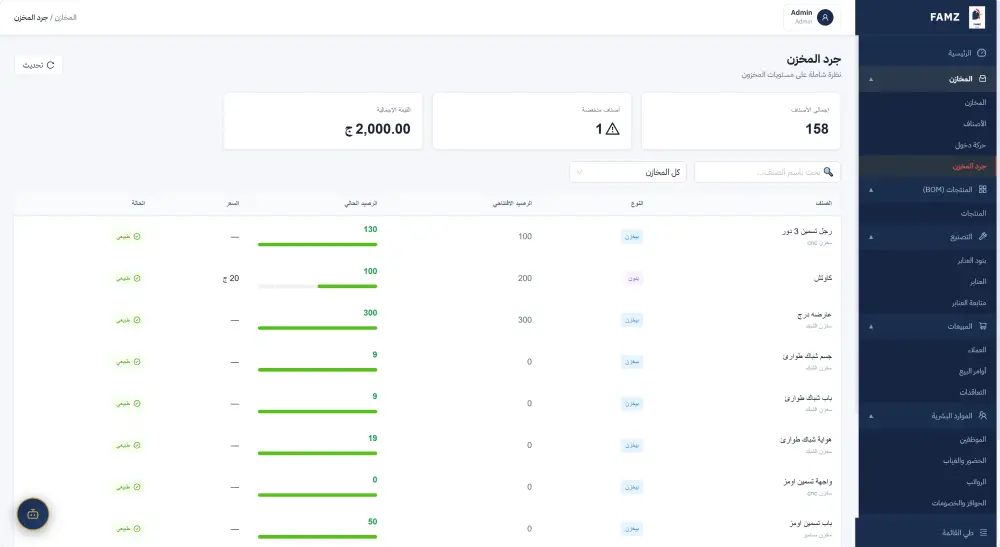This screenshot has width=1000, height=547.
Task: Collapse the المبيعات section arrow
Action: pyautogui.click(x=871, y=326)
